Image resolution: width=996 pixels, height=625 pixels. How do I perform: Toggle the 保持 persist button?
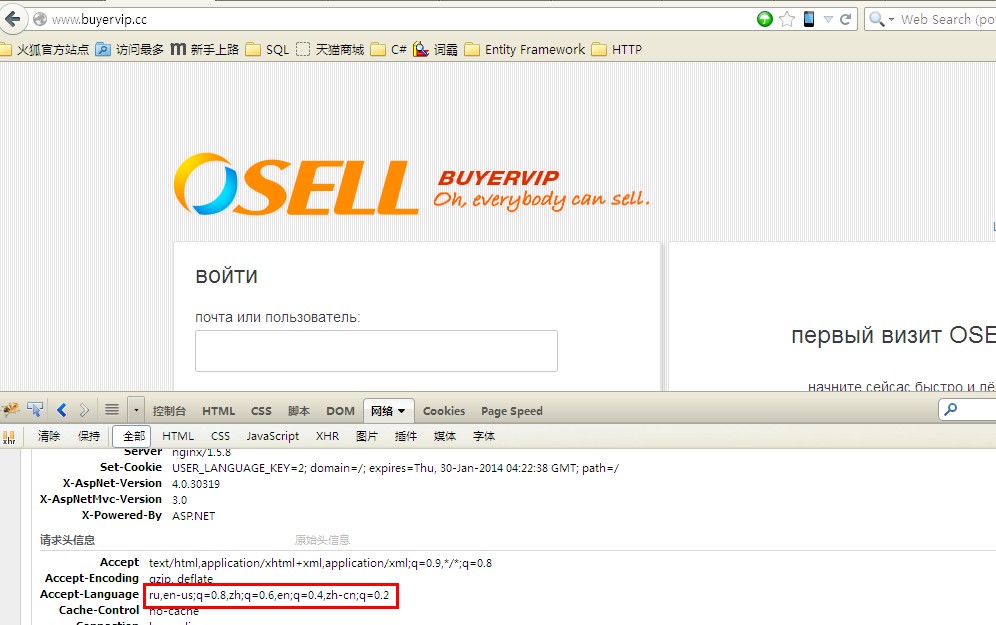pyautogui.click(x=89, y=436)
